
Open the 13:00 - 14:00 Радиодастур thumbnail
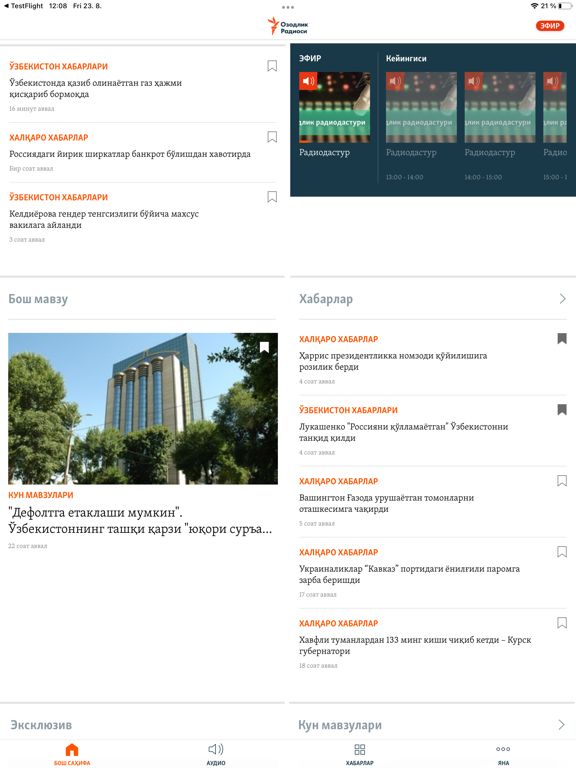(x=421, y=107)
